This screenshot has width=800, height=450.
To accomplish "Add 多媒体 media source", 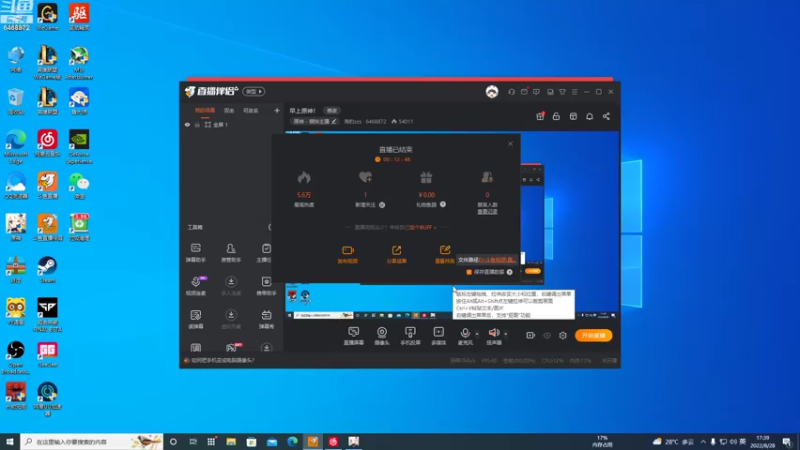I will coord(438,336).
